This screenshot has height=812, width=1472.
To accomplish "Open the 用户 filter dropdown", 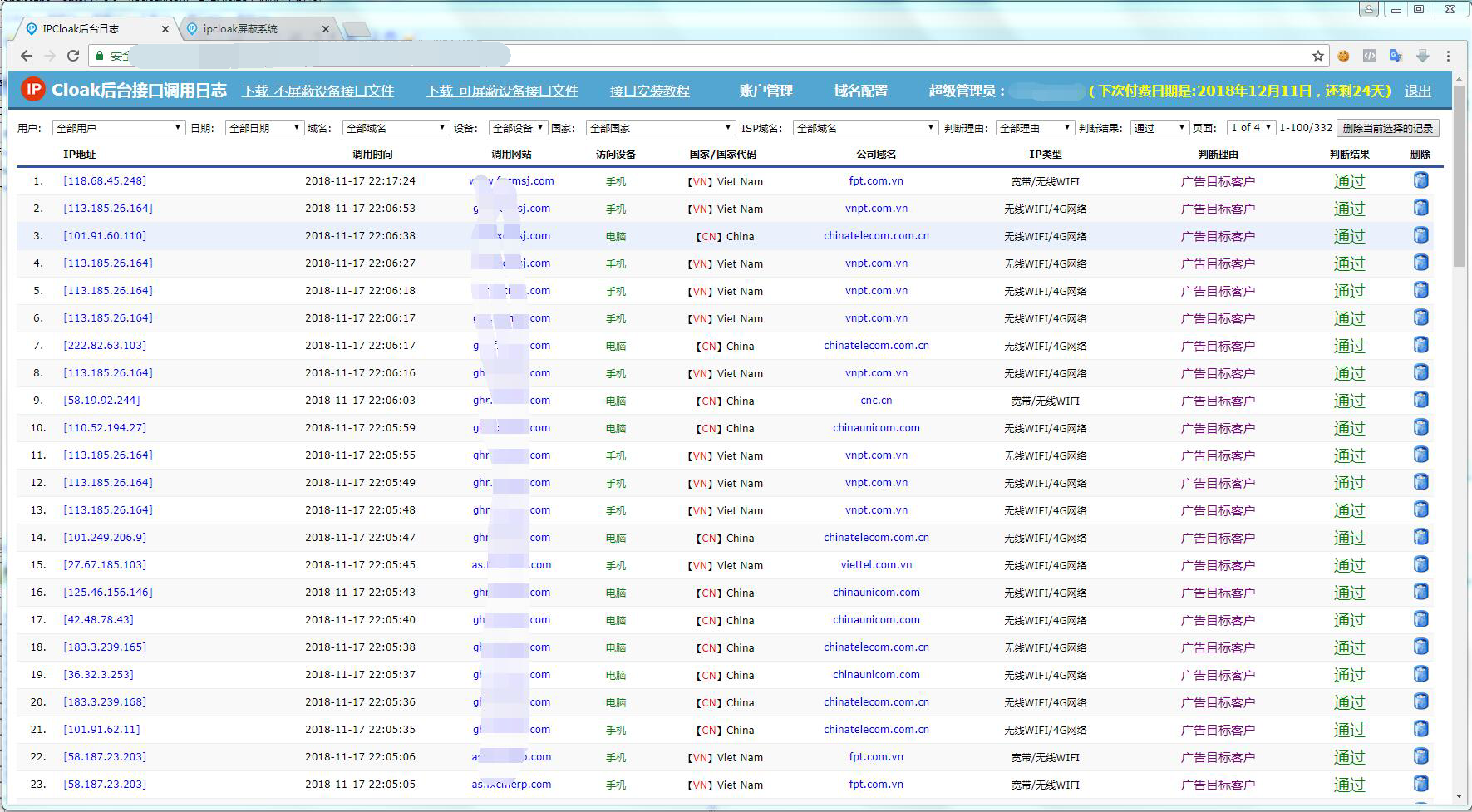I will coord(118,128).
